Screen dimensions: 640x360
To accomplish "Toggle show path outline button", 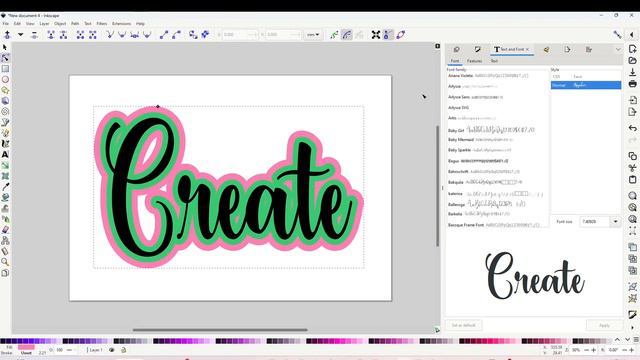I will [x=401, y=35].
